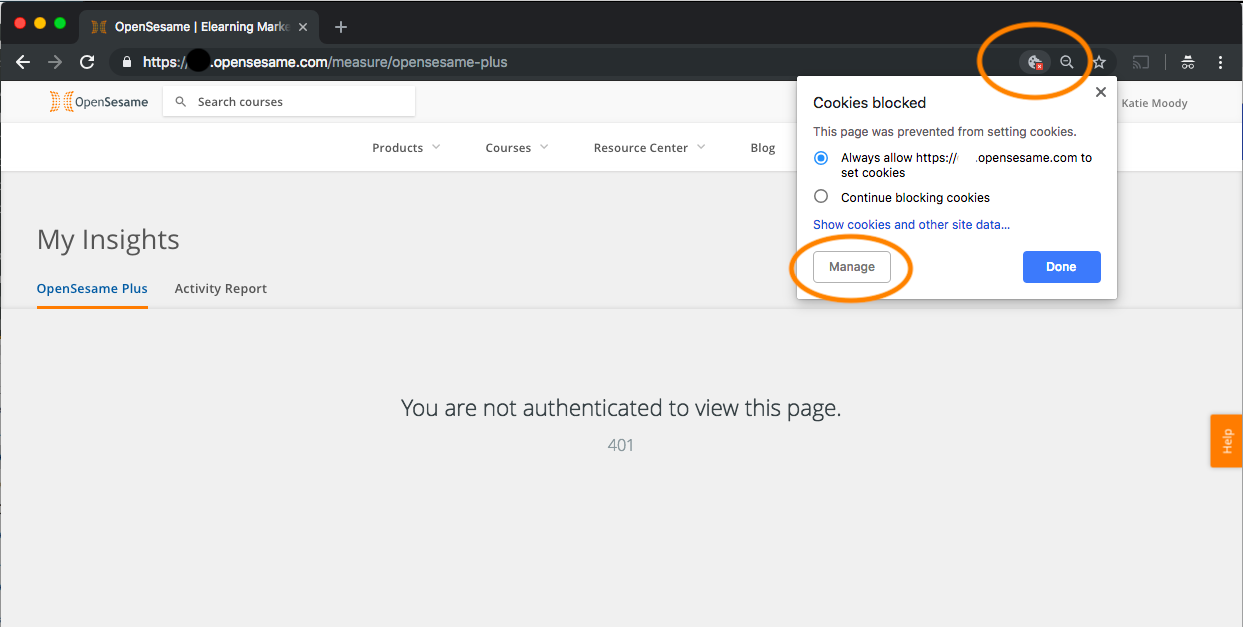Expand the Resource Center dropdown menu
This screenshot has height=627, width=1243.
click(x=650, y=147)
